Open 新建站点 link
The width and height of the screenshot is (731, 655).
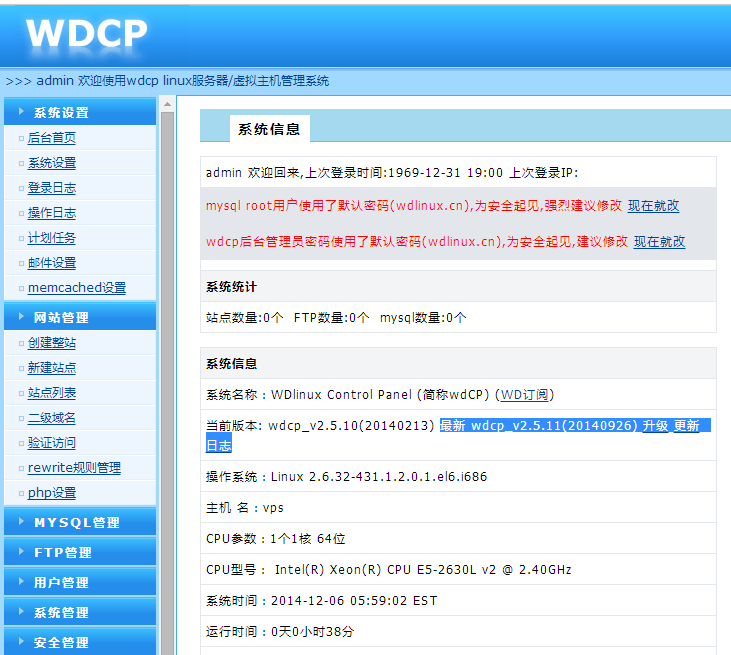pos(52,368)
